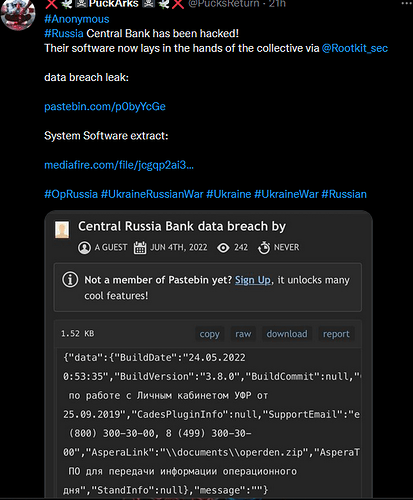Screen dimensions: 413x500
Task: Click the calendar date icon
Action: (x=140, y=248)
